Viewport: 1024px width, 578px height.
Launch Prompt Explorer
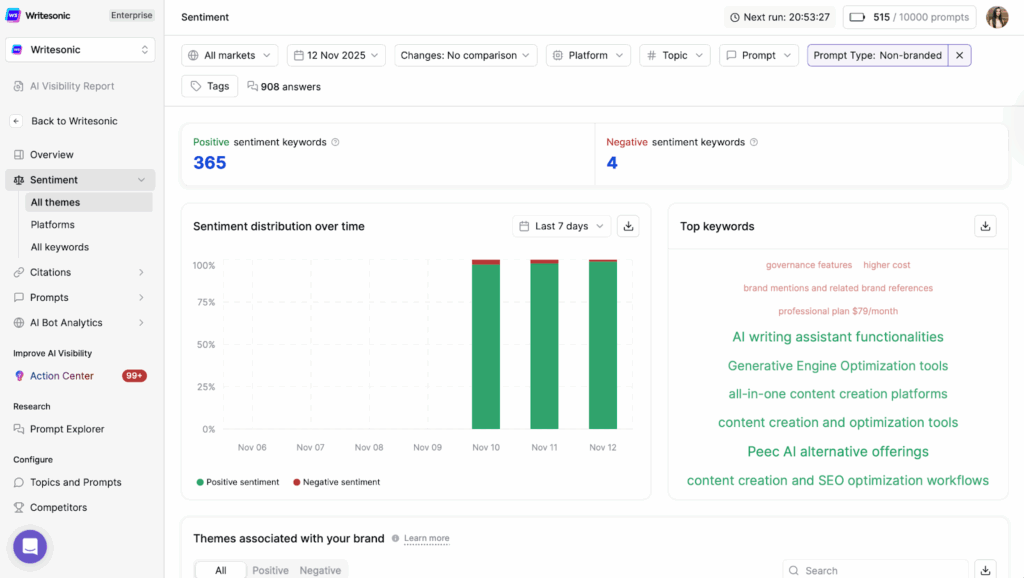pyautogui.click(x=66, y=428)
